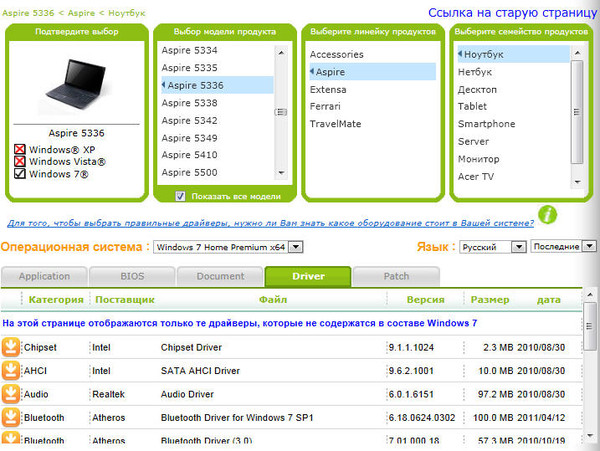600x451 pixels.
Task: Sort by Категория column header
Action: click(x=56, y=300)
